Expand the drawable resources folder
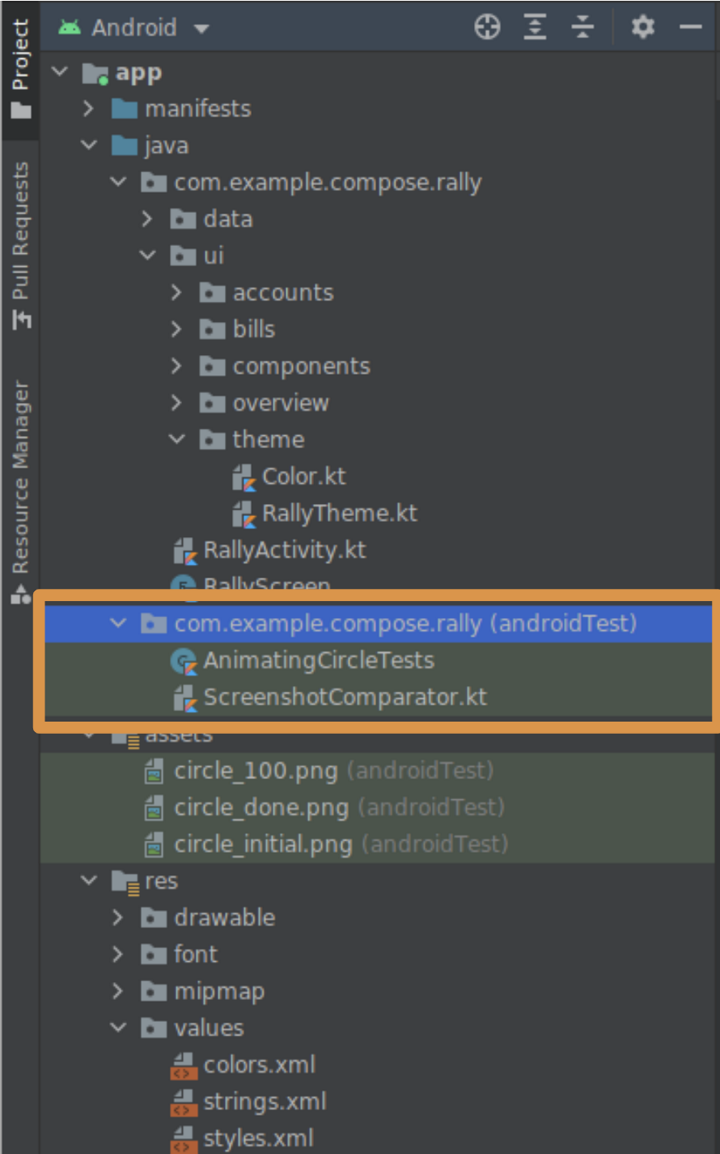The width and height of the screenshot is (720, 1154). [117, 917]
